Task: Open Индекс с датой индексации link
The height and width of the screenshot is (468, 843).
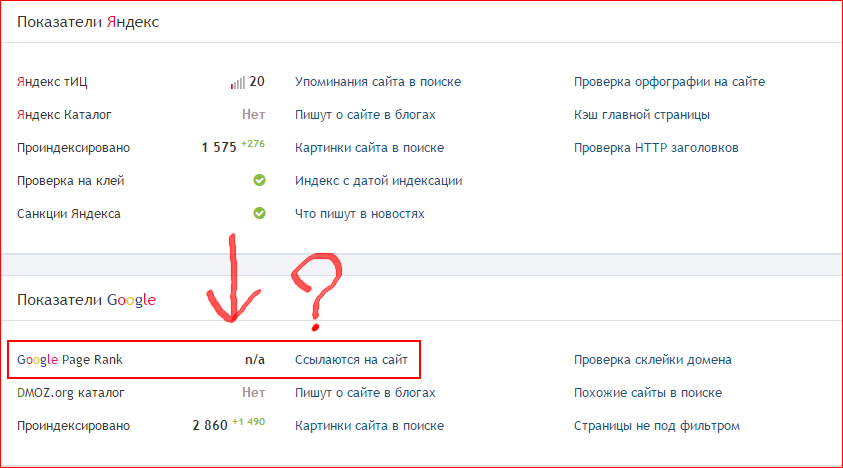Action: point(377,181)
